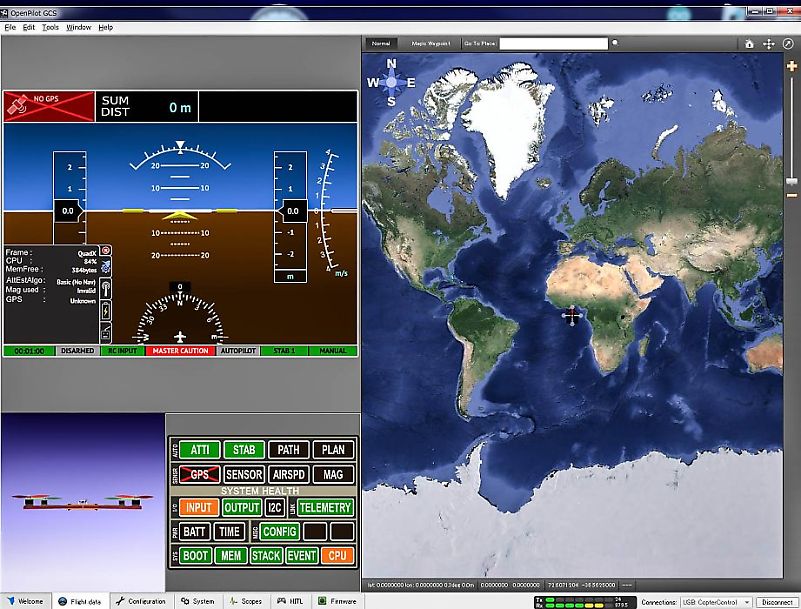Open the HITL tab

pyautogui.click(x=290, y=601)
